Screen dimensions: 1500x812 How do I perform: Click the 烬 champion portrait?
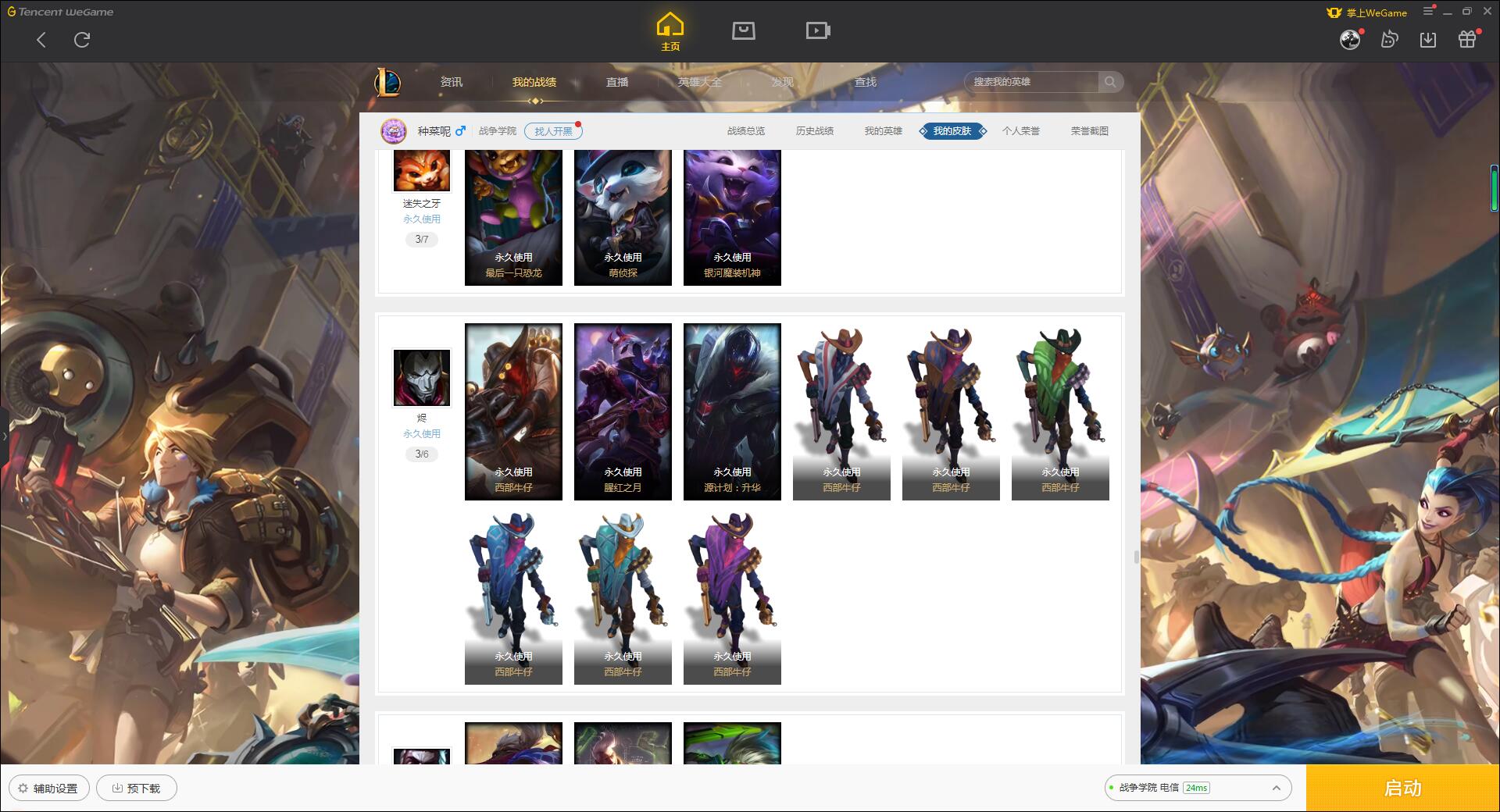pos(422,378)
